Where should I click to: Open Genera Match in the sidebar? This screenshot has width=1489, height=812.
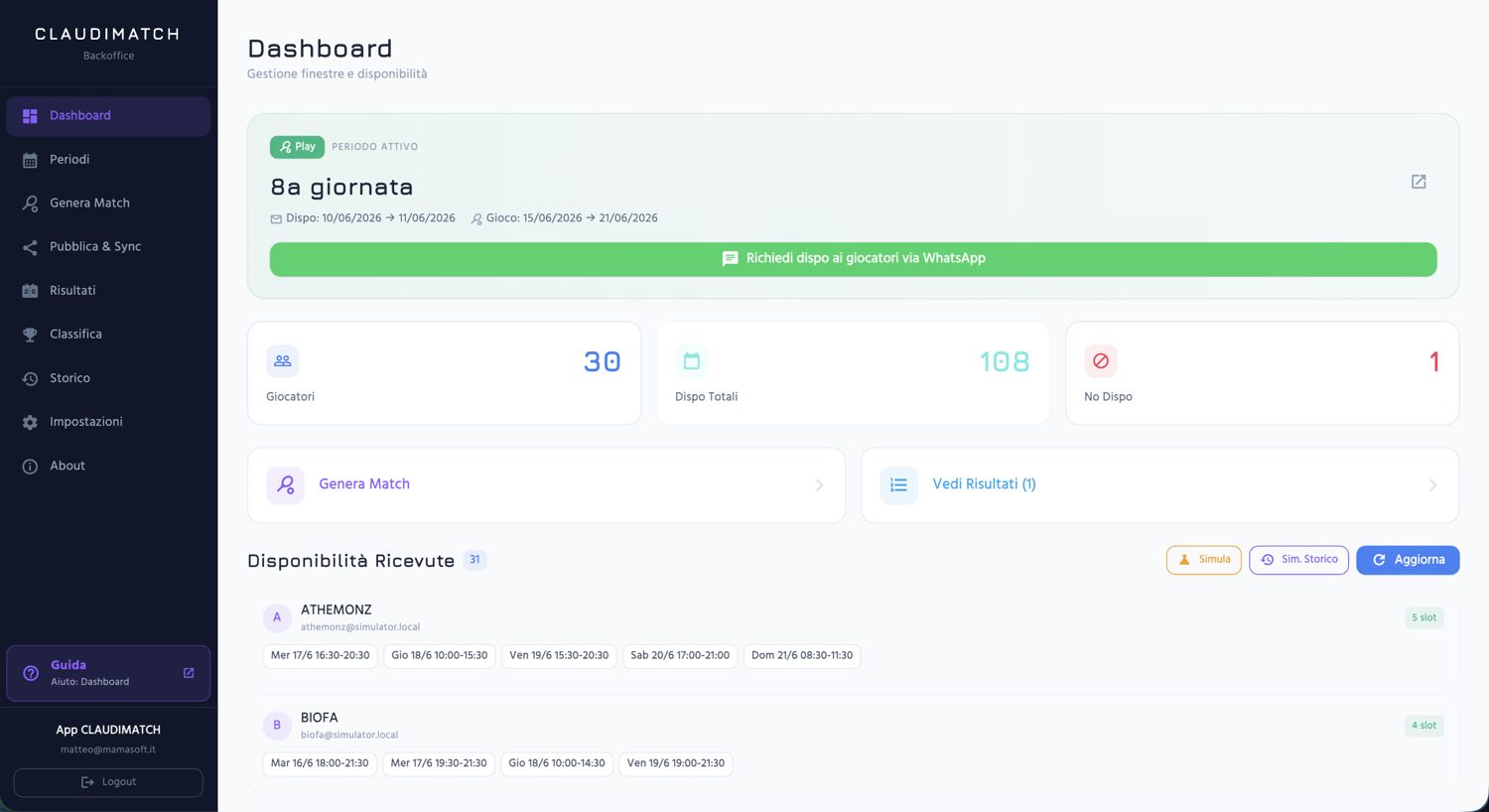click(108, 203)
